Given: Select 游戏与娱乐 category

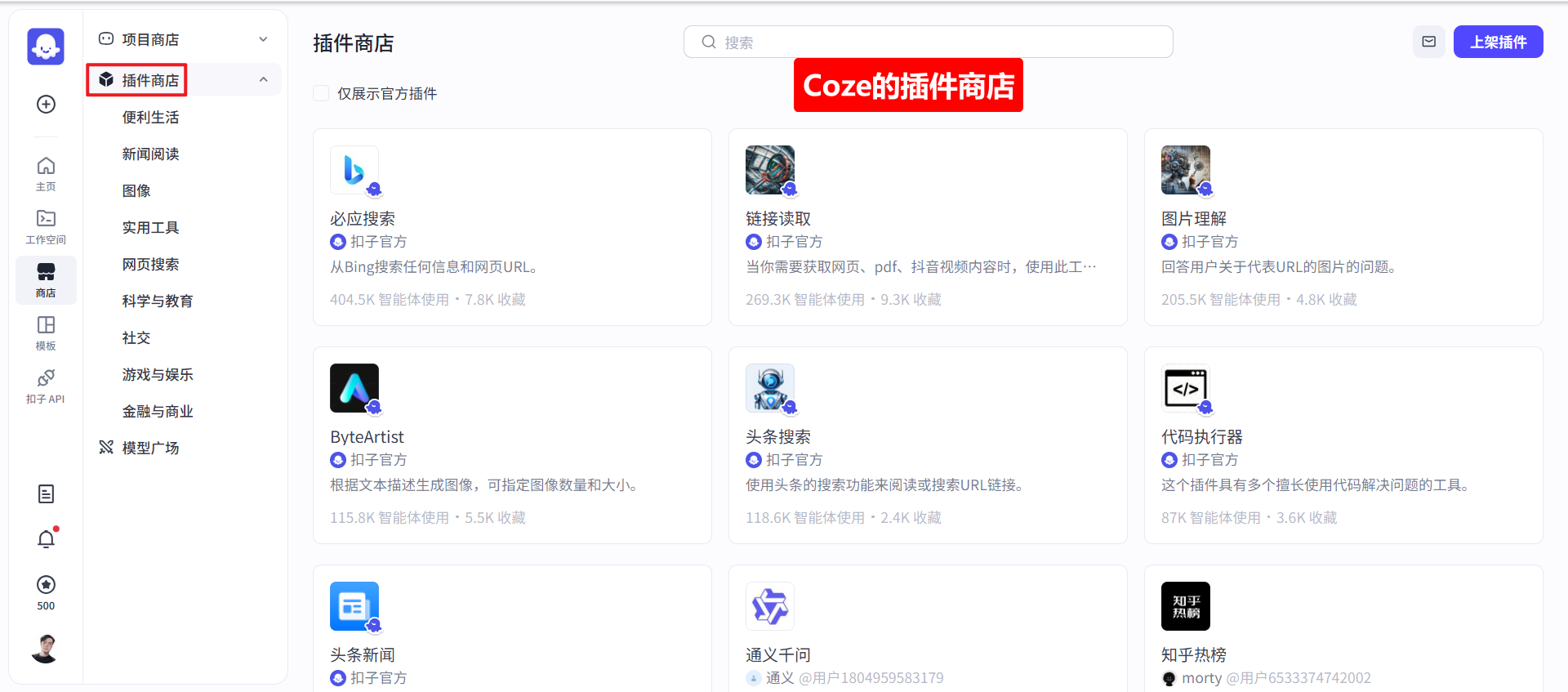Looking at the screenshot, I should pyautogui.click(x=158, y=374).
